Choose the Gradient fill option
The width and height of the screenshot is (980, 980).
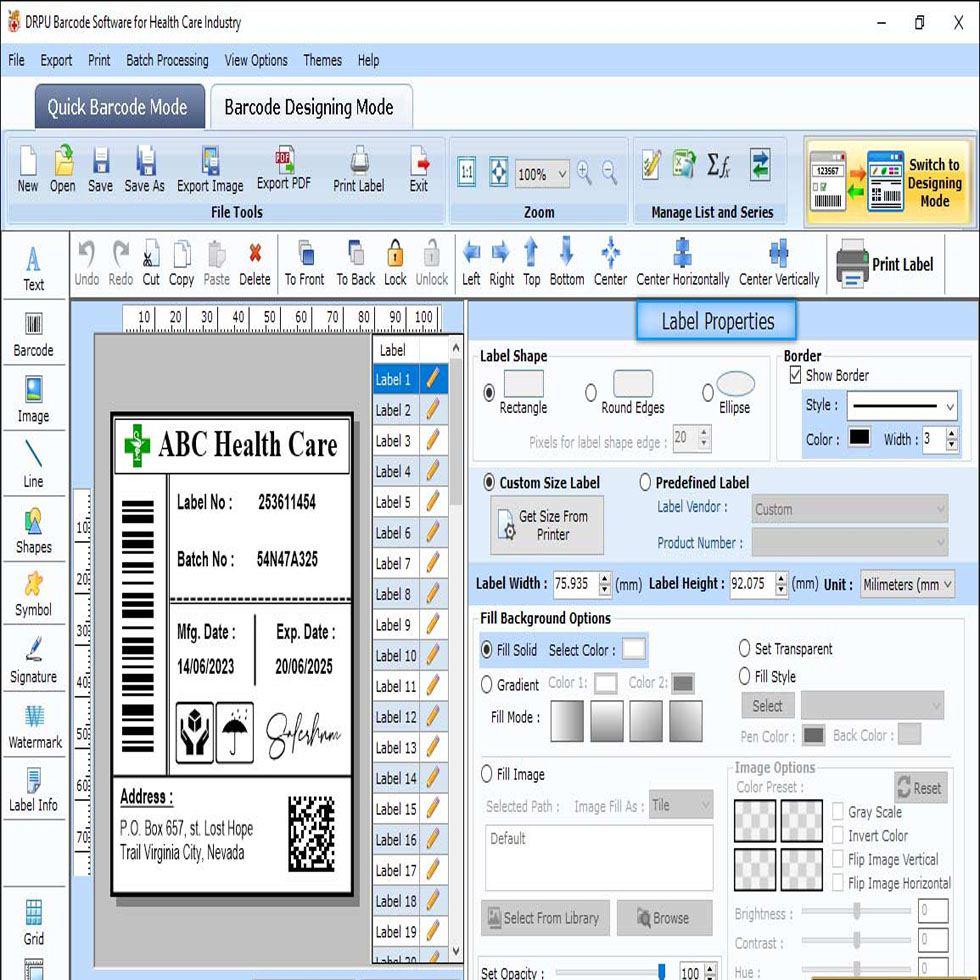[487, 685]
